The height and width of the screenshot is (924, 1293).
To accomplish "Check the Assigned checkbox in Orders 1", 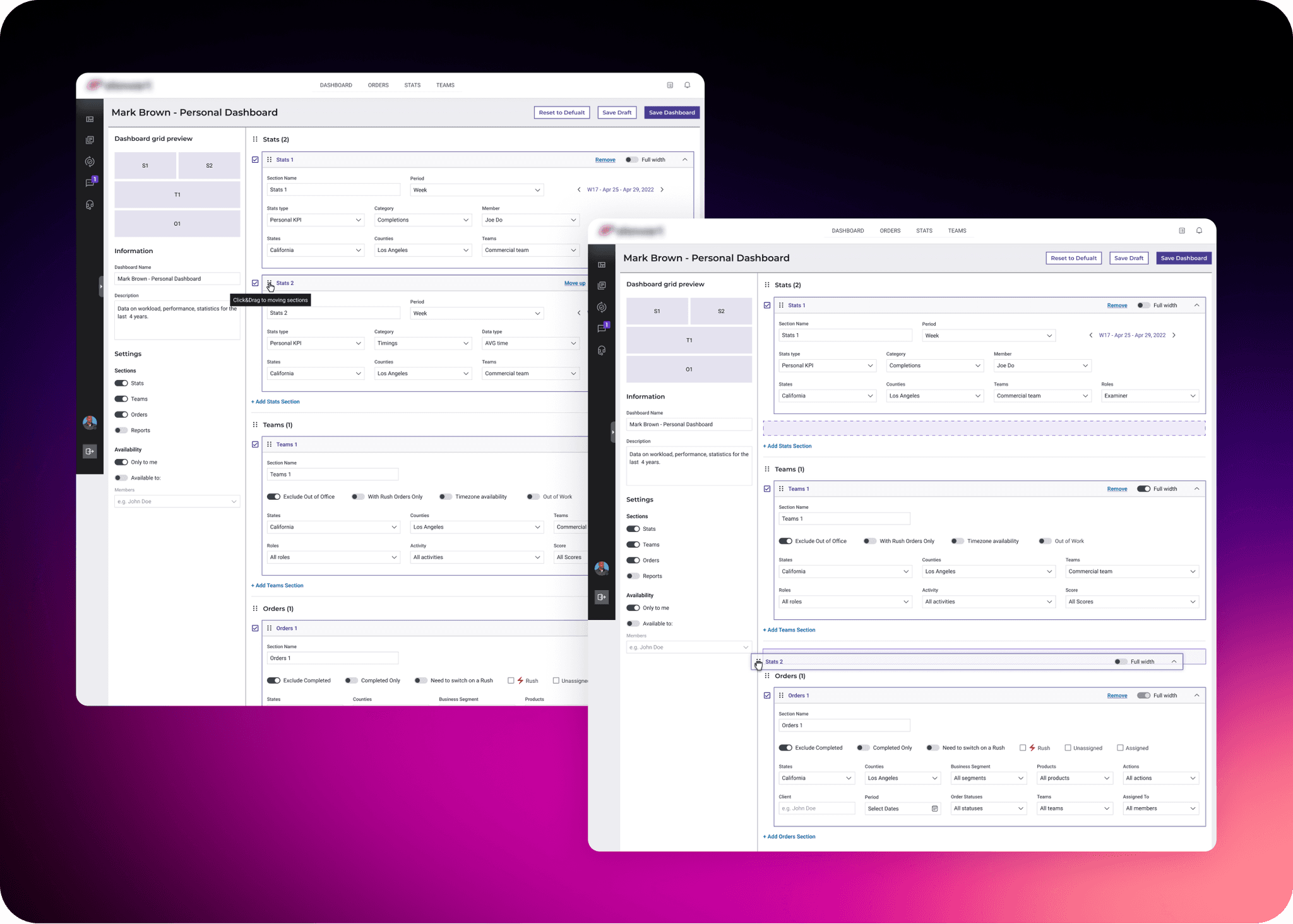I will pyautogui.click(x=1120, y=748).
